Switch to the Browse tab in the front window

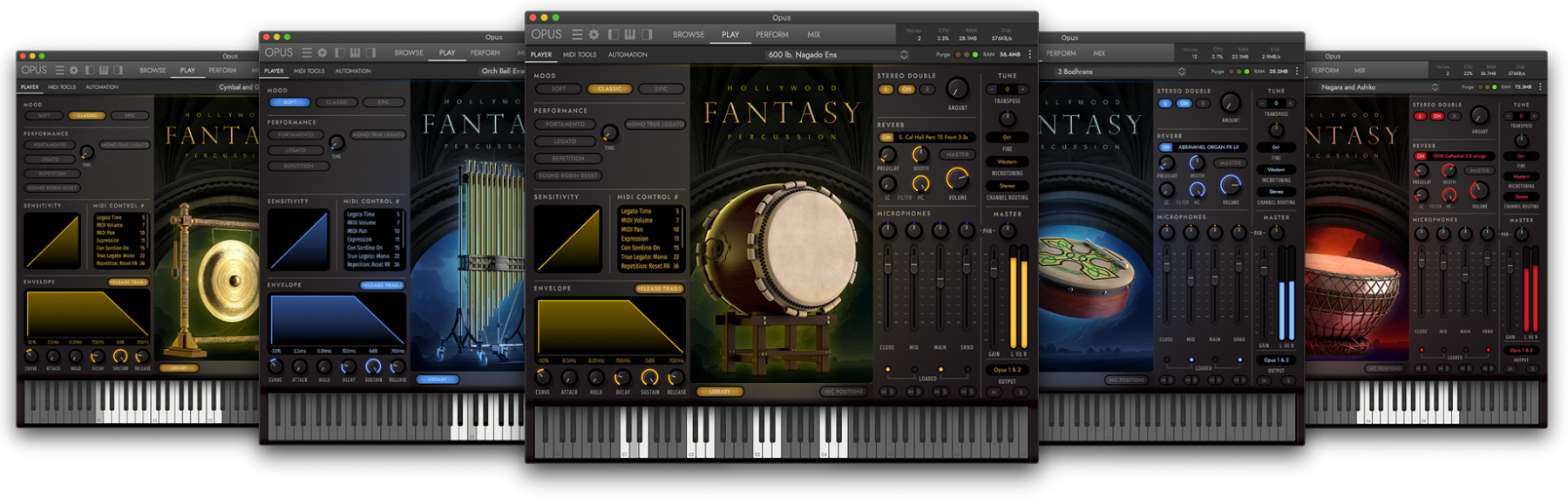click(689, 35)
